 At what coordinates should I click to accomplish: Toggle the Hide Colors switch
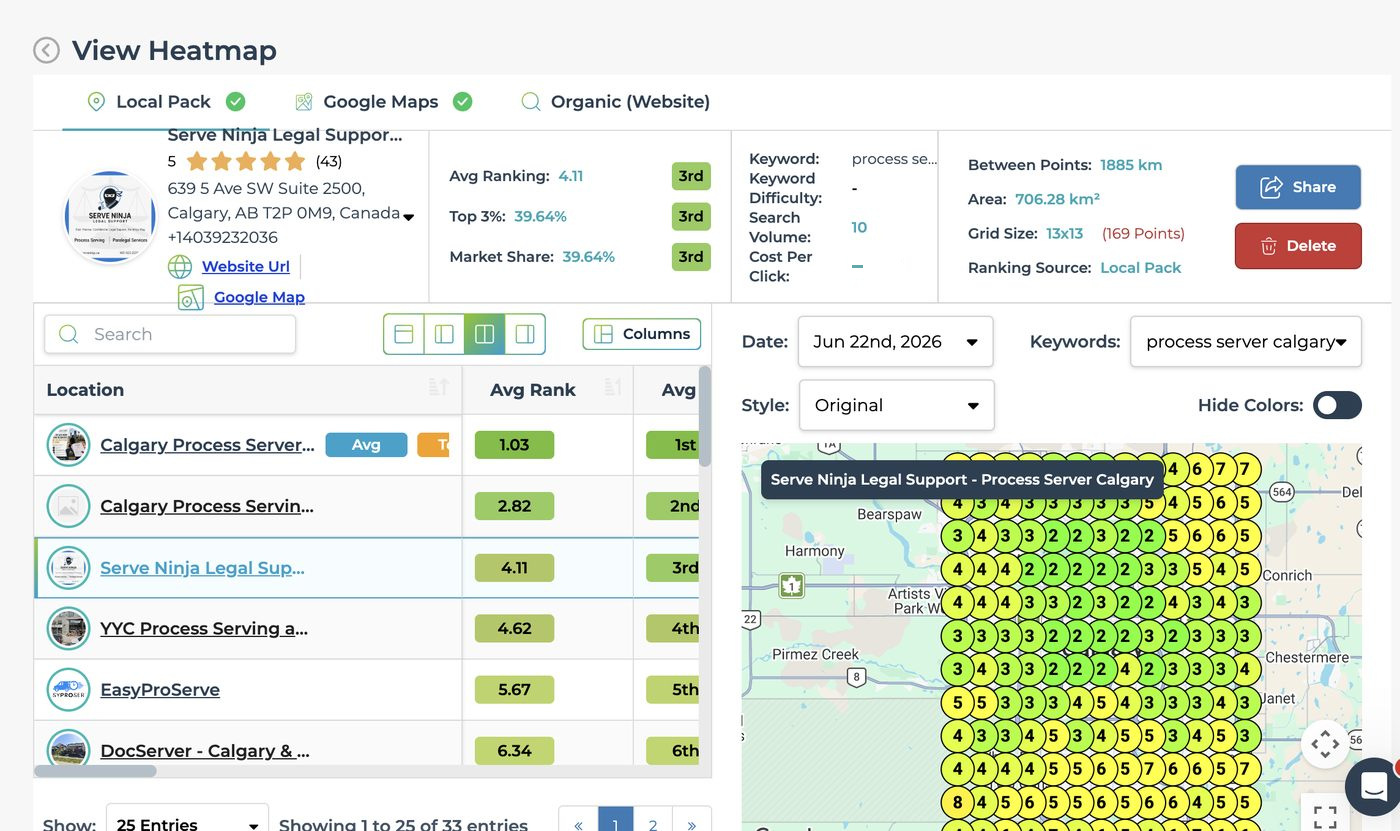[1337, 405]
